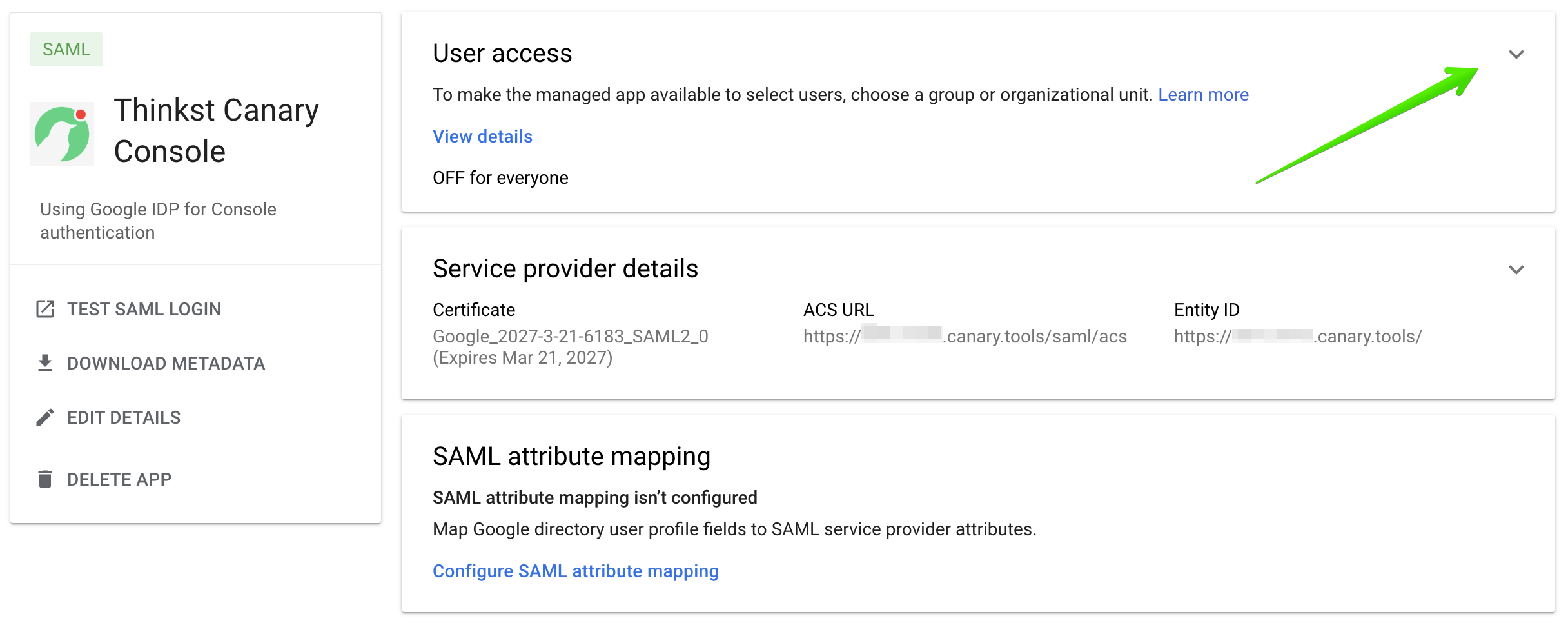Choose EDIT DETAILS action
Viewport: 1568px width, 623px height.
tap(124, 417)
